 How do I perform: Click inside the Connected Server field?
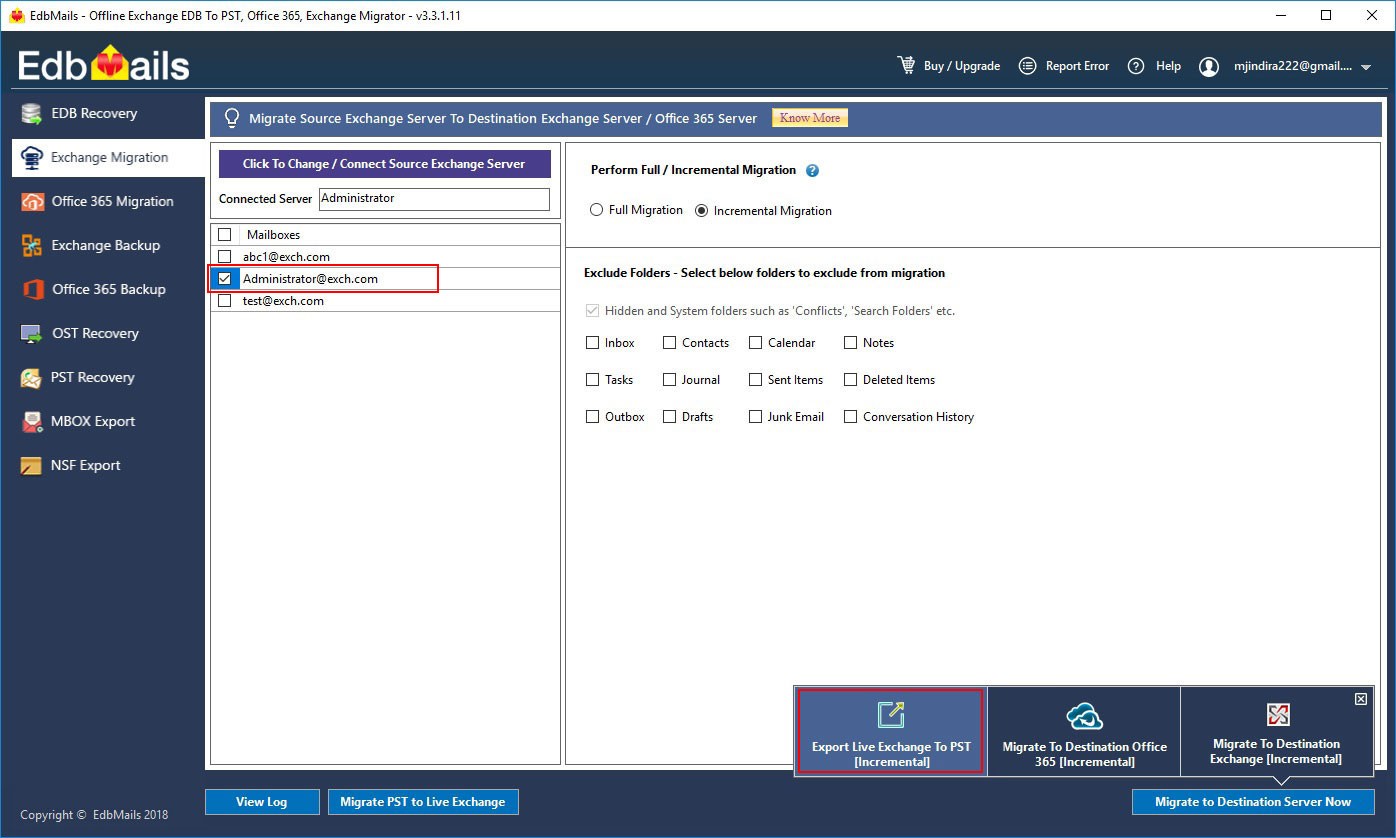(x=434, y=199)
